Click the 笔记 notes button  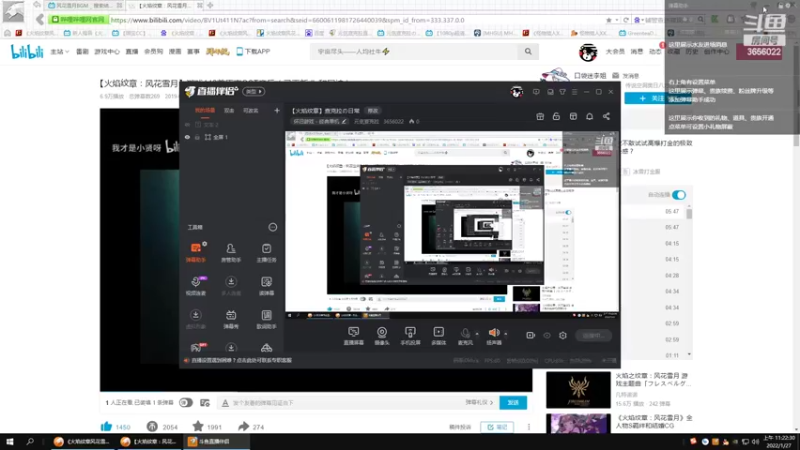point(497,427)
